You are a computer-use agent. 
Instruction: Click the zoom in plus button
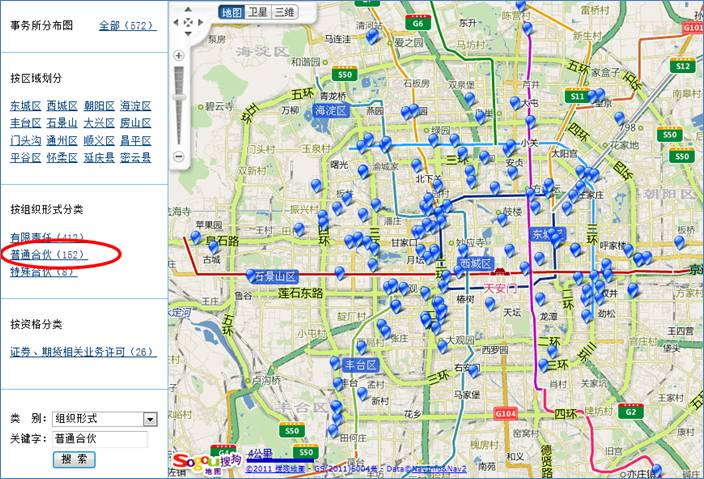pos(179,57)
